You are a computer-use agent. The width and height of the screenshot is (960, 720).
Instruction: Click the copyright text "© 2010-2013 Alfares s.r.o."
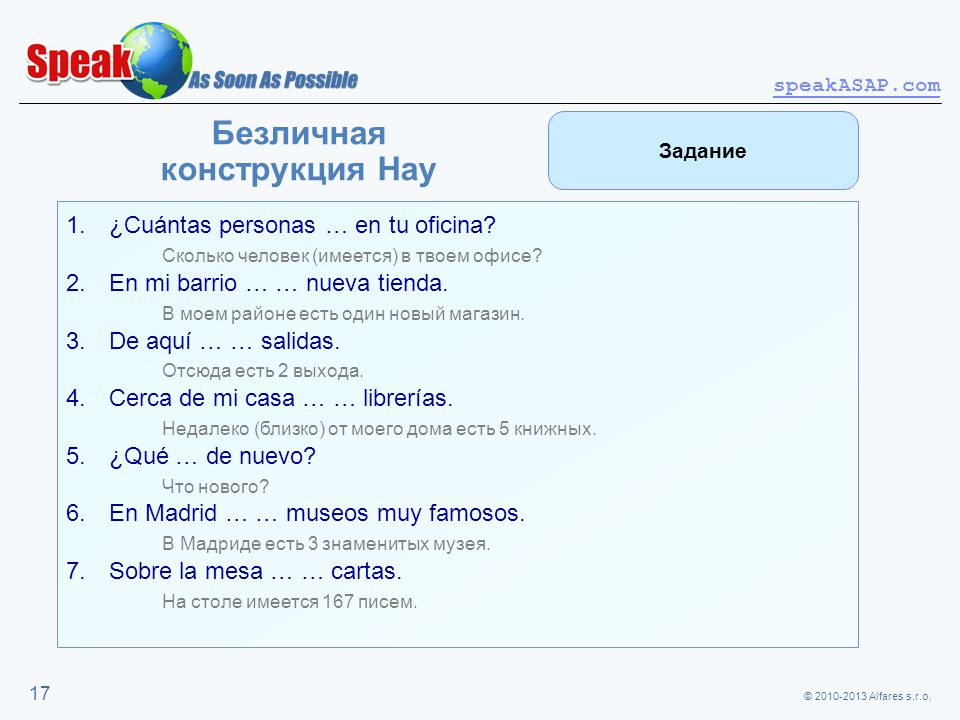point(867,696)
